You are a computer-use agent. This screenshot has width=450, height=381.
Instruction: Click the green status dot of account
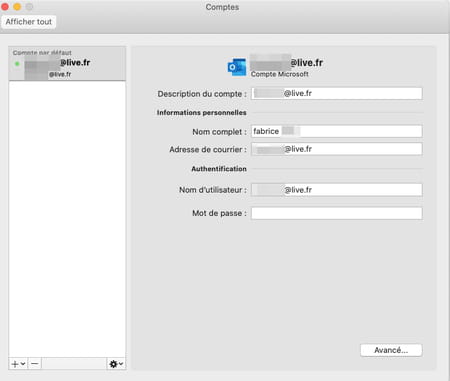pos(17,64)
